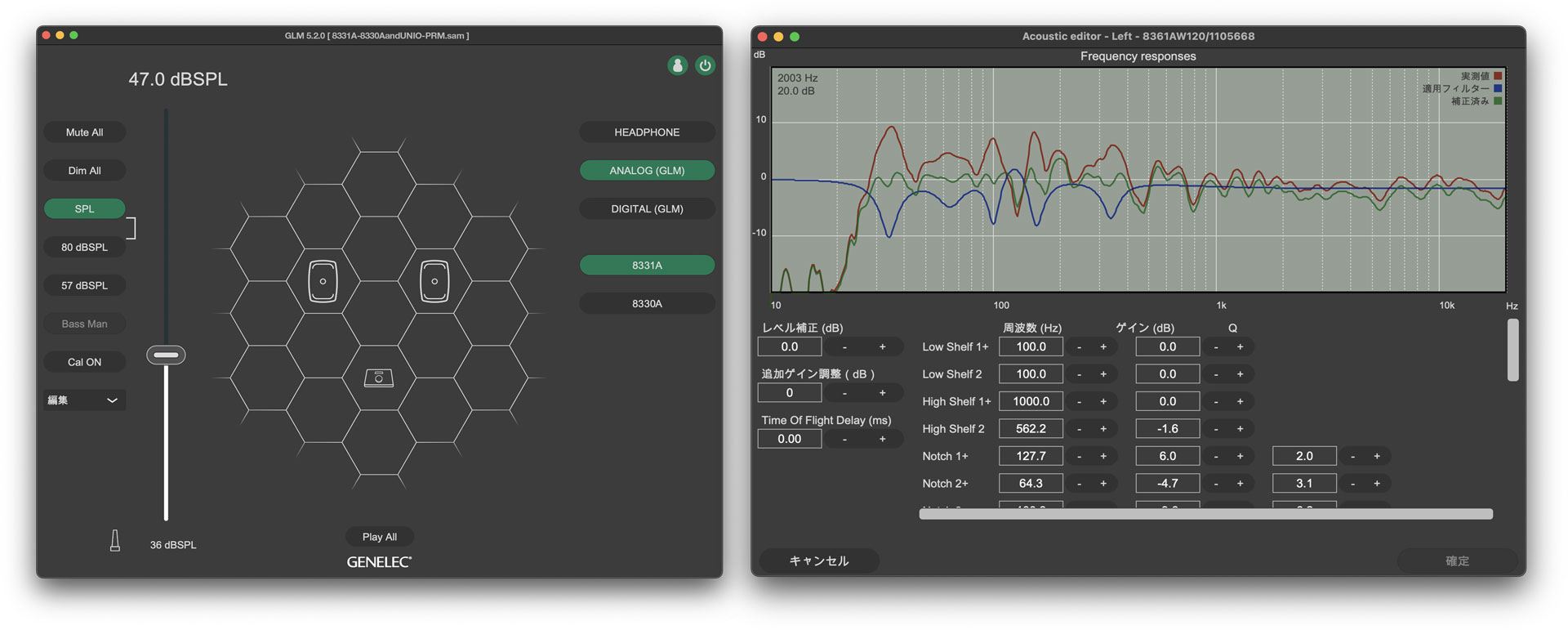The image size is (1568, 630).
Task: Click the red 実測値 legend swatch
Action: pyautogui.click(x=1498, y=76)
